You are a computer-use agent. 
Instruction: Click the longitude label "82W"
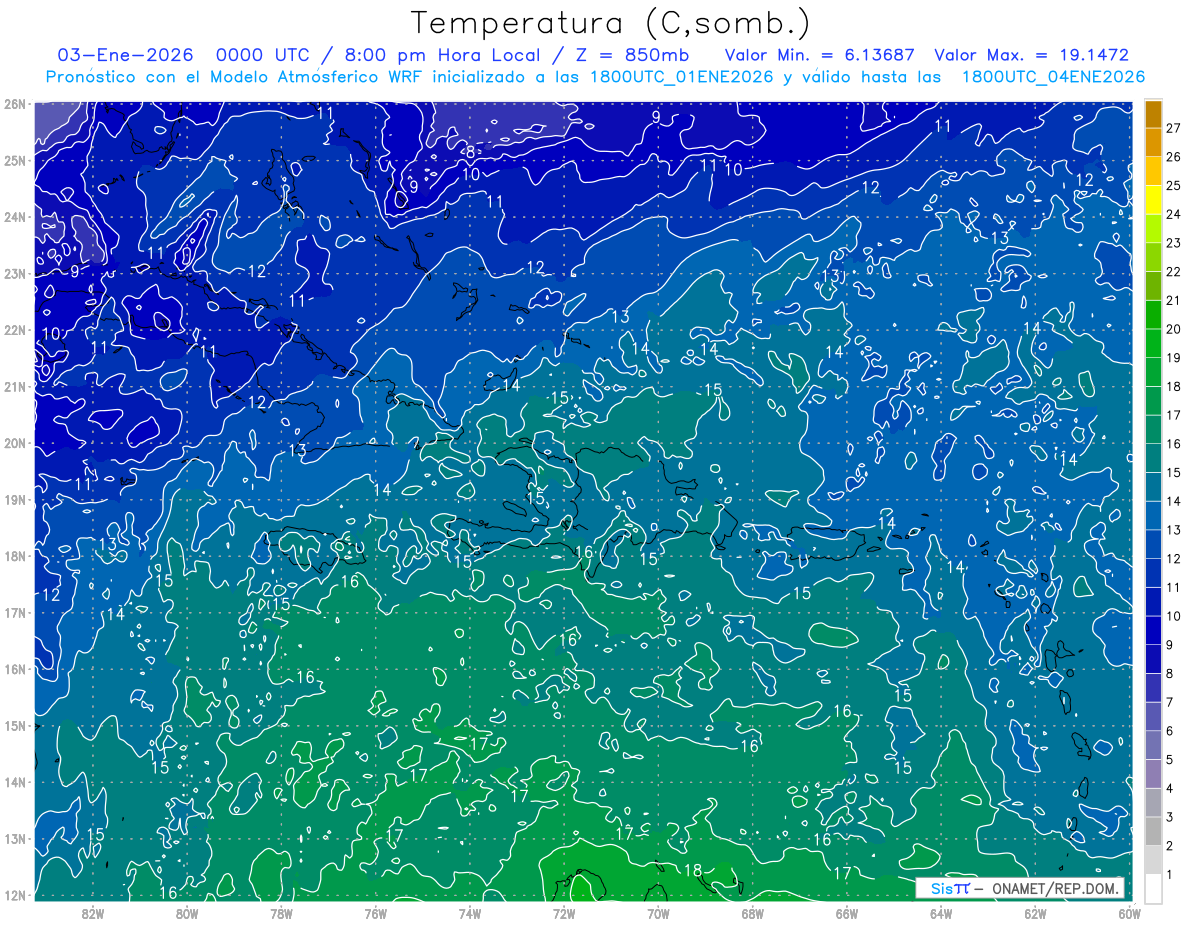pyautogui.click(x=93, y=913)
